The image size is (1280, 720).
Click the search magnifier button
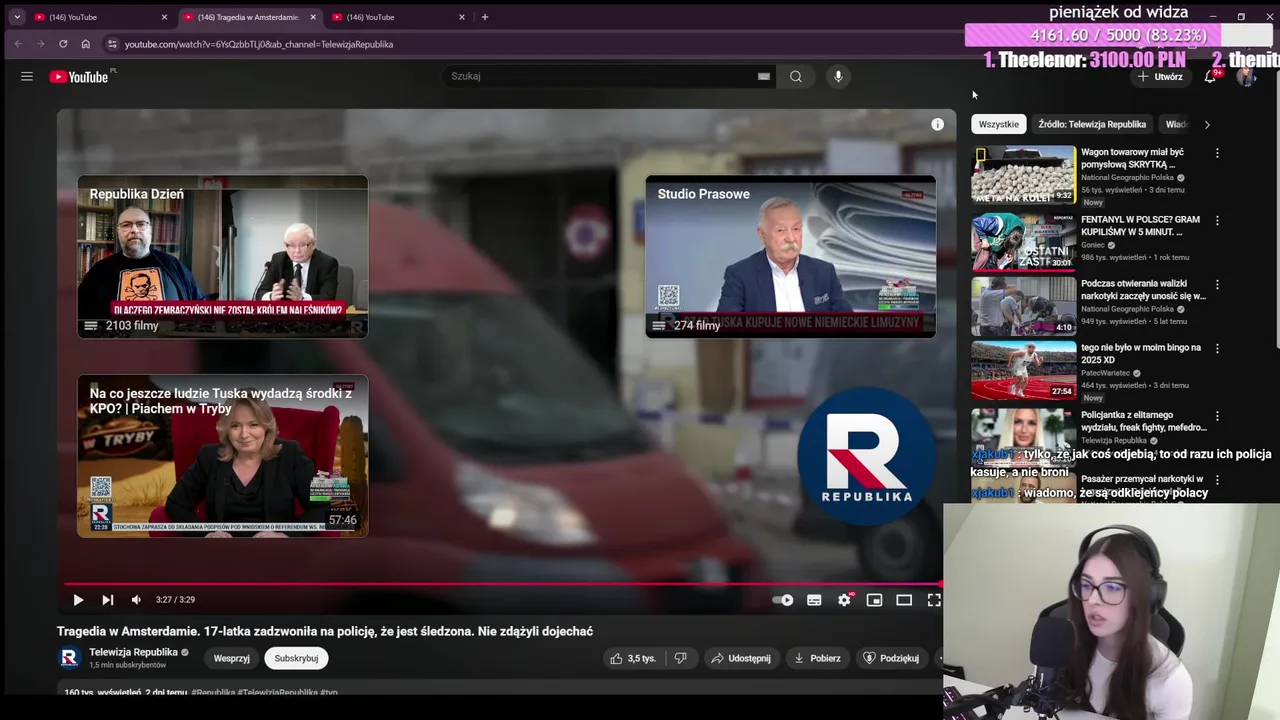coord(796,76)
